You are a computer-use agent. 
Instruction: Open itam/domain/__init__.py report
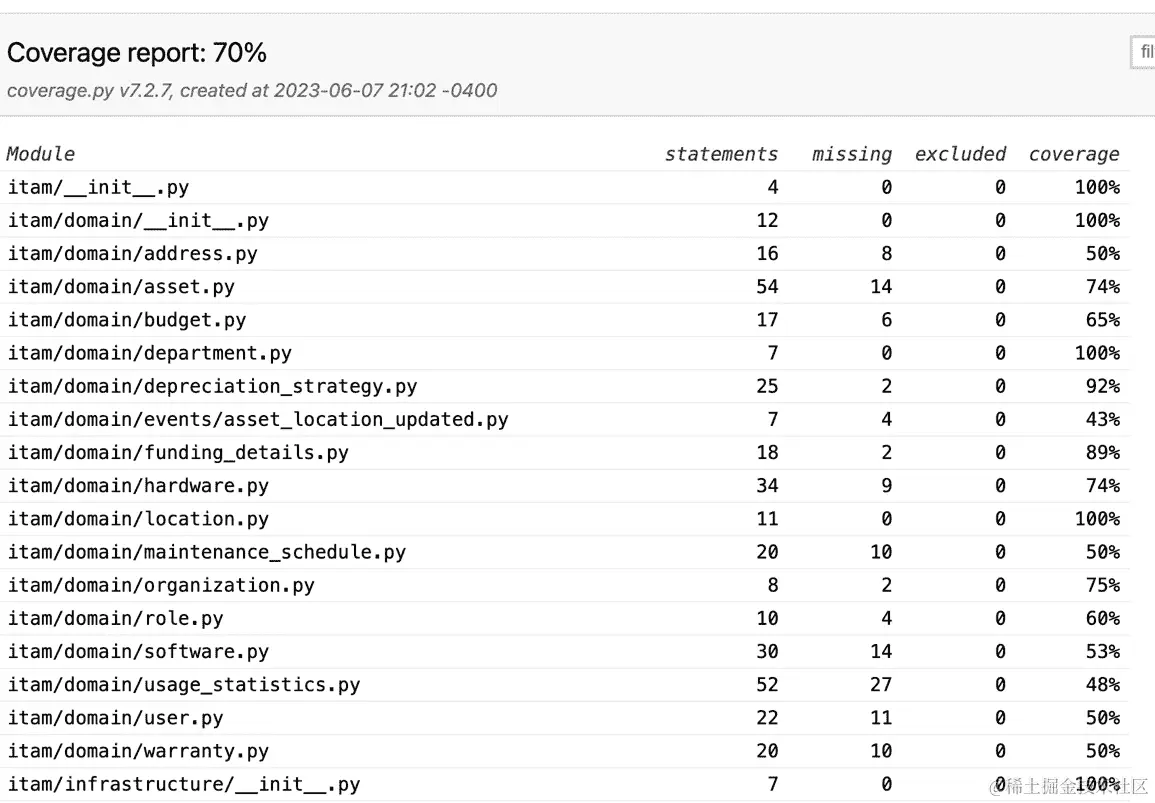138,220
